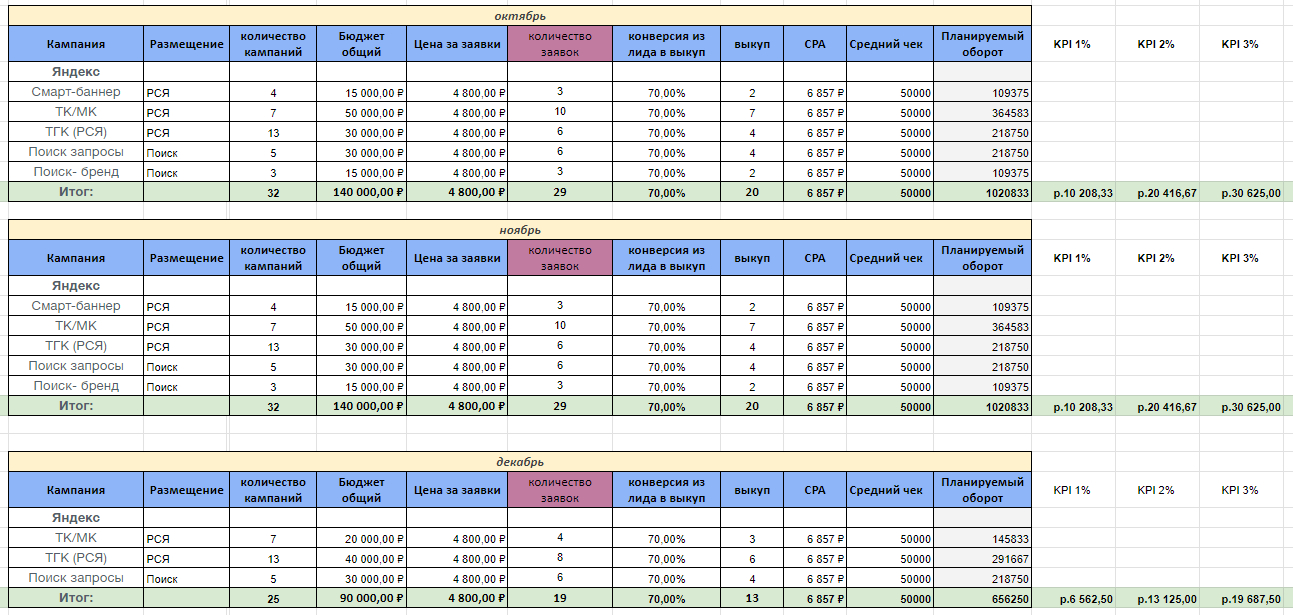The height and width of the screenshot is (615, 1293).
Task: Select November ТК/МК turnover cell 364583
Action: 983,326
